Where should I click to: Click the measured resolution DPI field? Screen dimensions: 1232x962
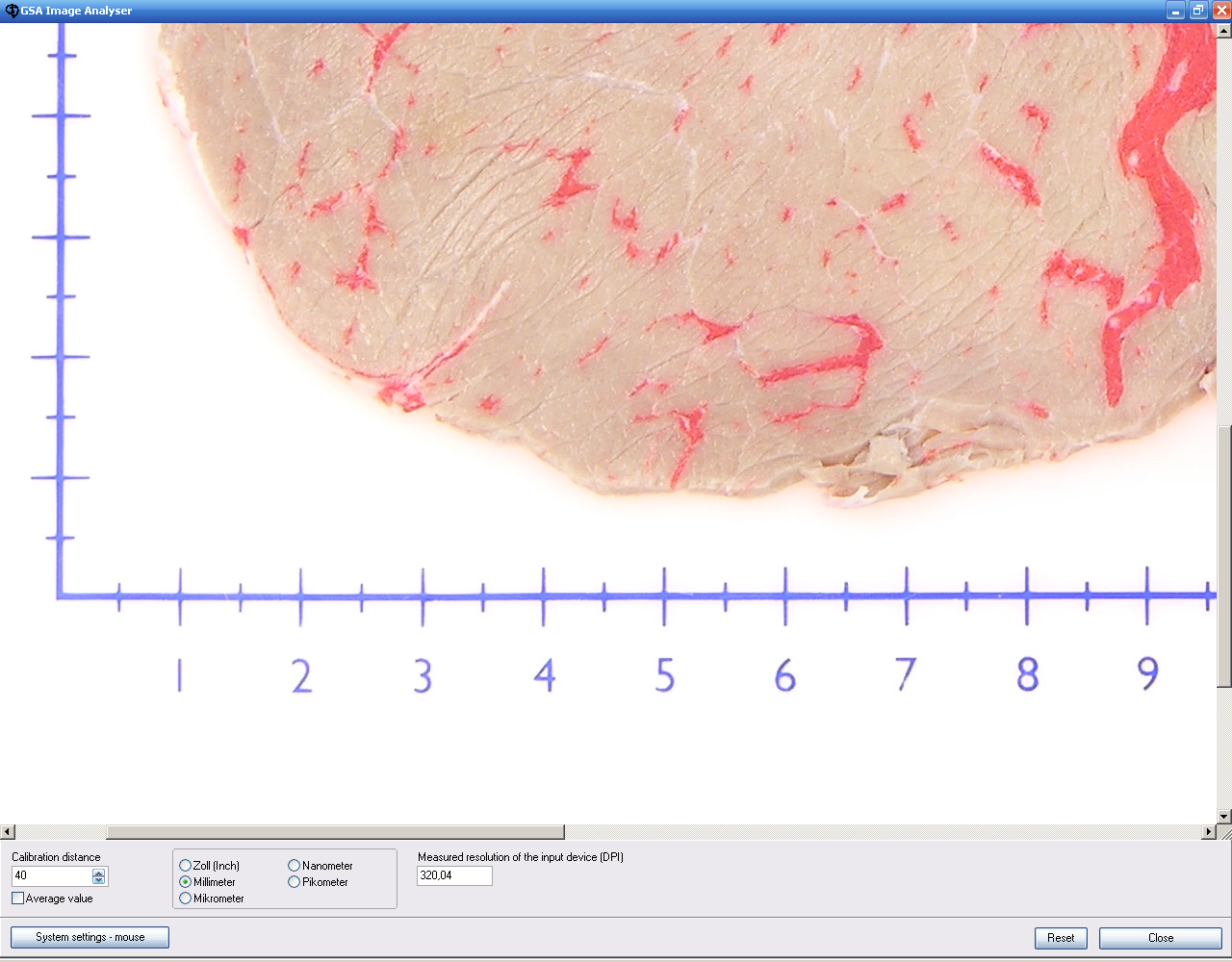(454, 875)
